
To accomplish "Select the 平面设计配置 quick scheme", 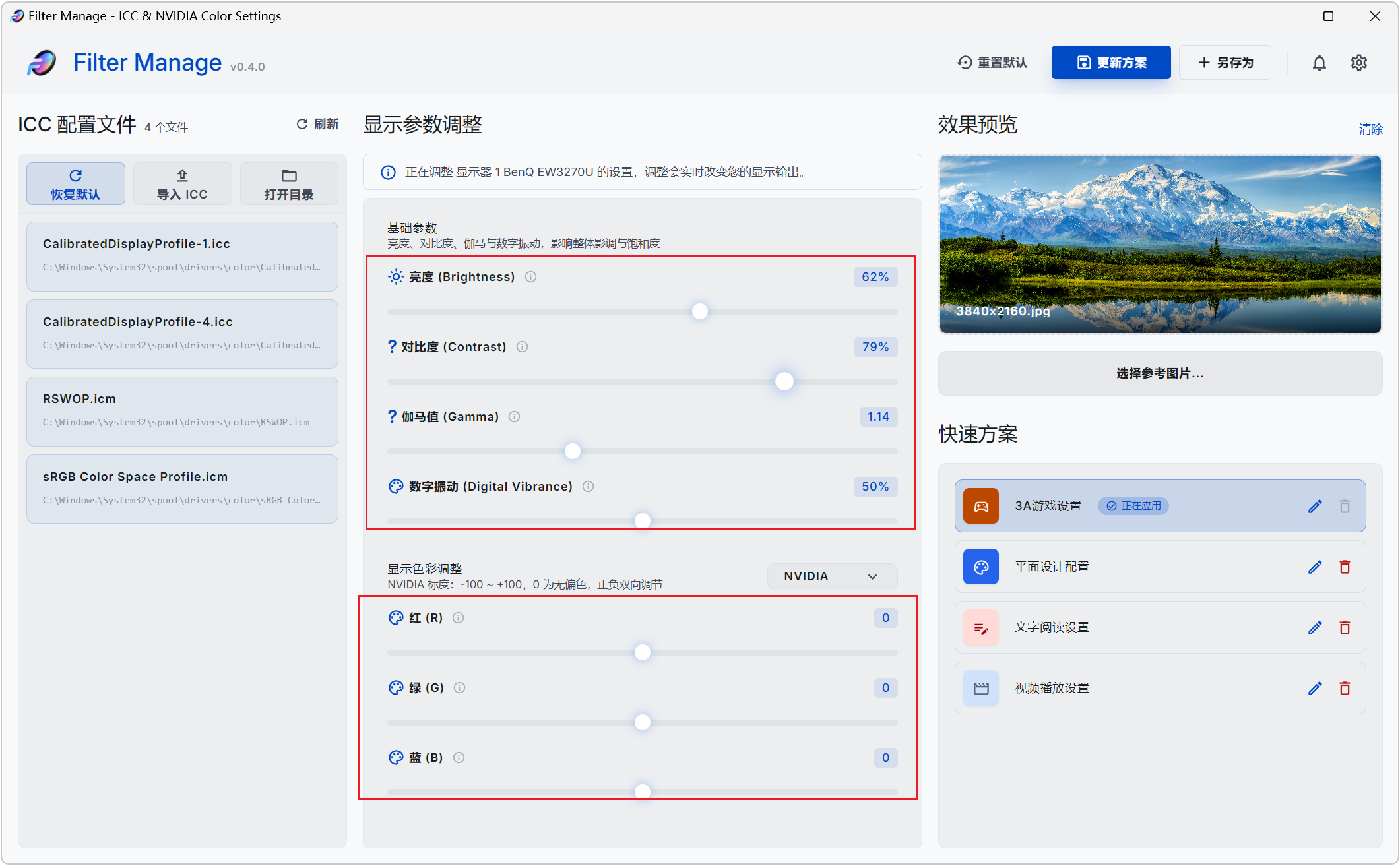I will pyautogui.click(x=1160, y=567).
